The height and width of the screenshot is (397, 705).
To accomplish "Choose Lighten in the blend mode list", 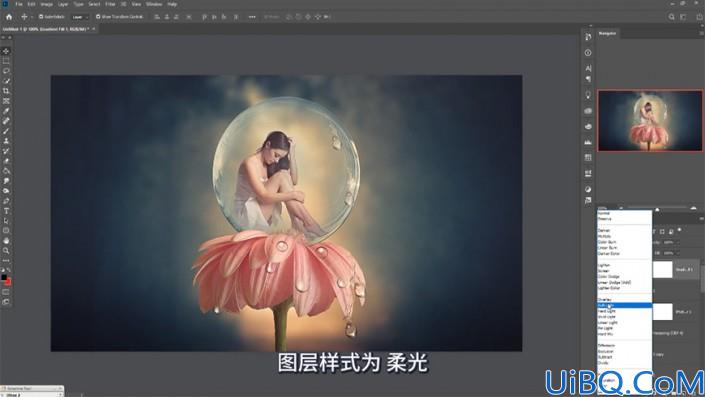I will click(x=624, y=265).
